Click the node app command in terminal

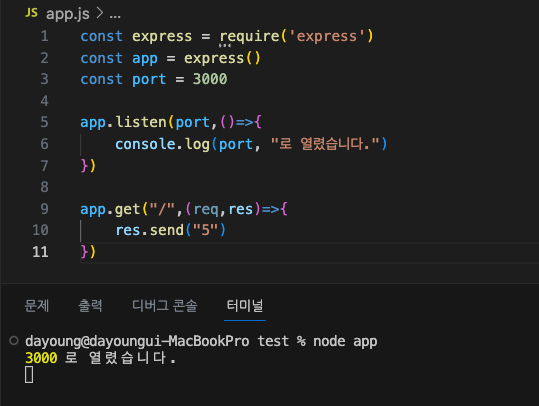(x=345, y=341)
